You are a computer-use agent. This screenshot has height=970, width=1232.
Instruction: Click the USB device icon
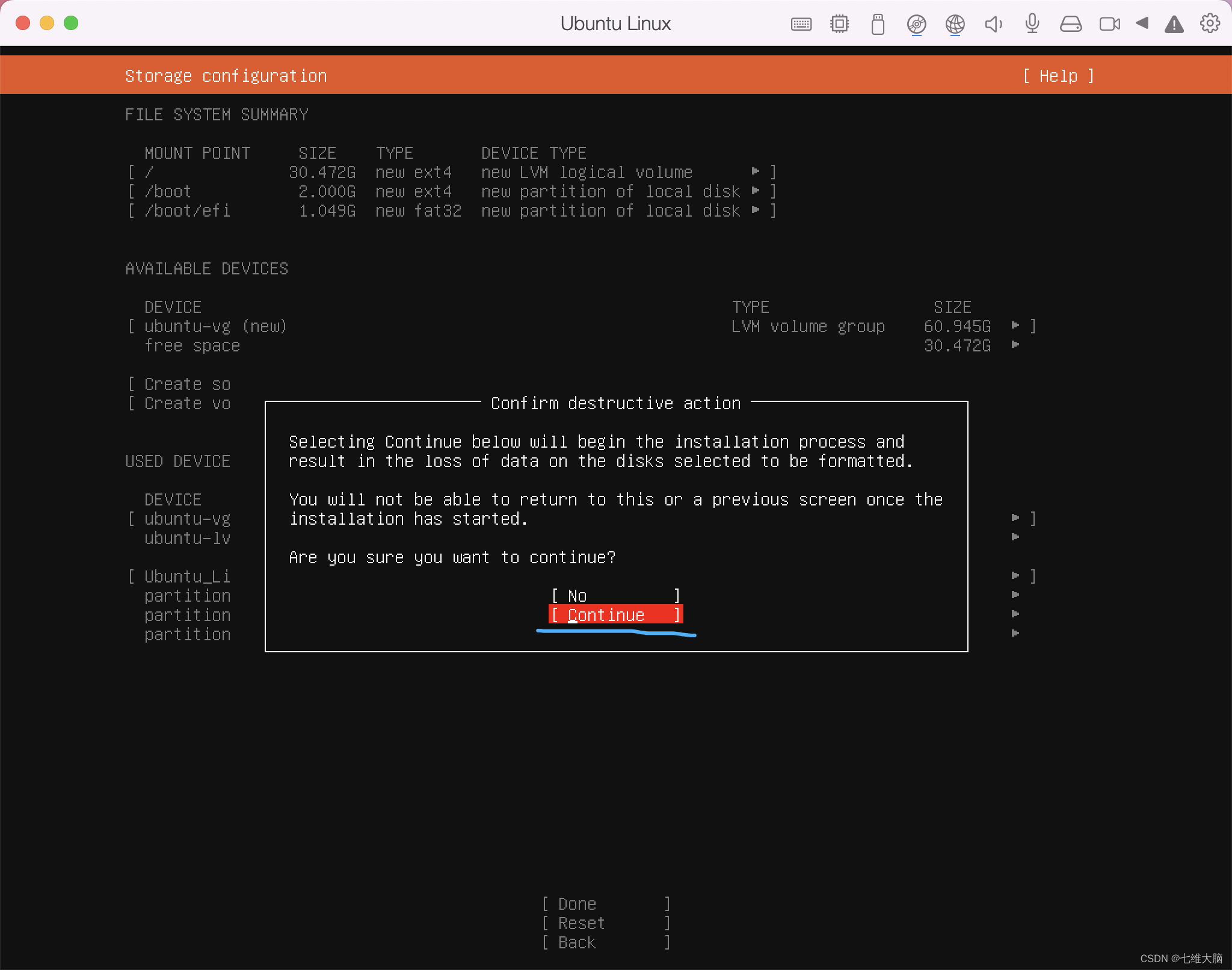pyautogui.click(x=878, y=24)
